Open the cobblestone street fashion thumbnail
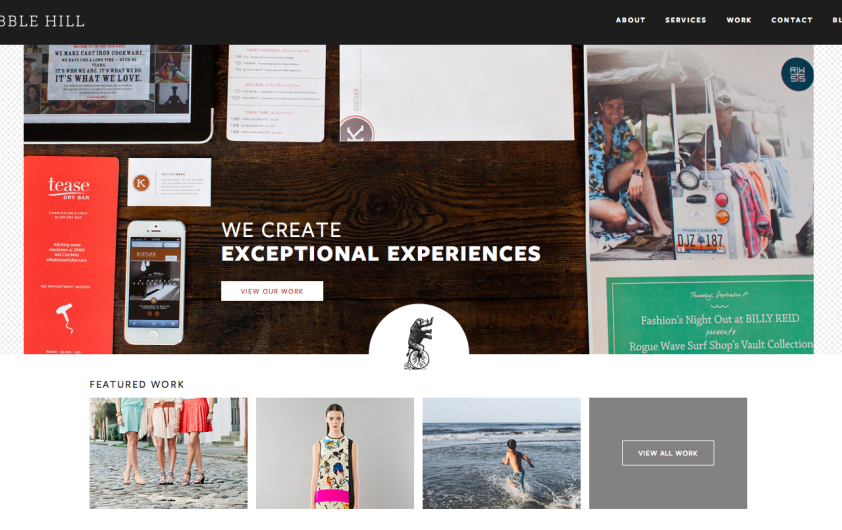This screenshot has height=530, width=842. (169, 453)
